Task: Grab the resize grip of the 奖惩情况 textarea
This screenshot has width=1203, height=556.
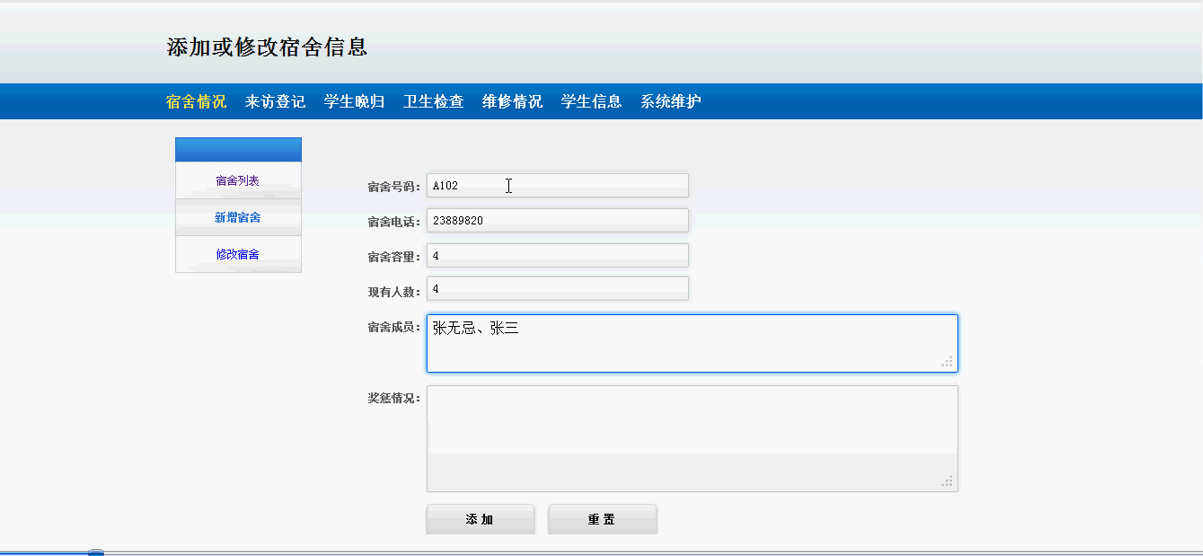Action: [x=947, y=481]
